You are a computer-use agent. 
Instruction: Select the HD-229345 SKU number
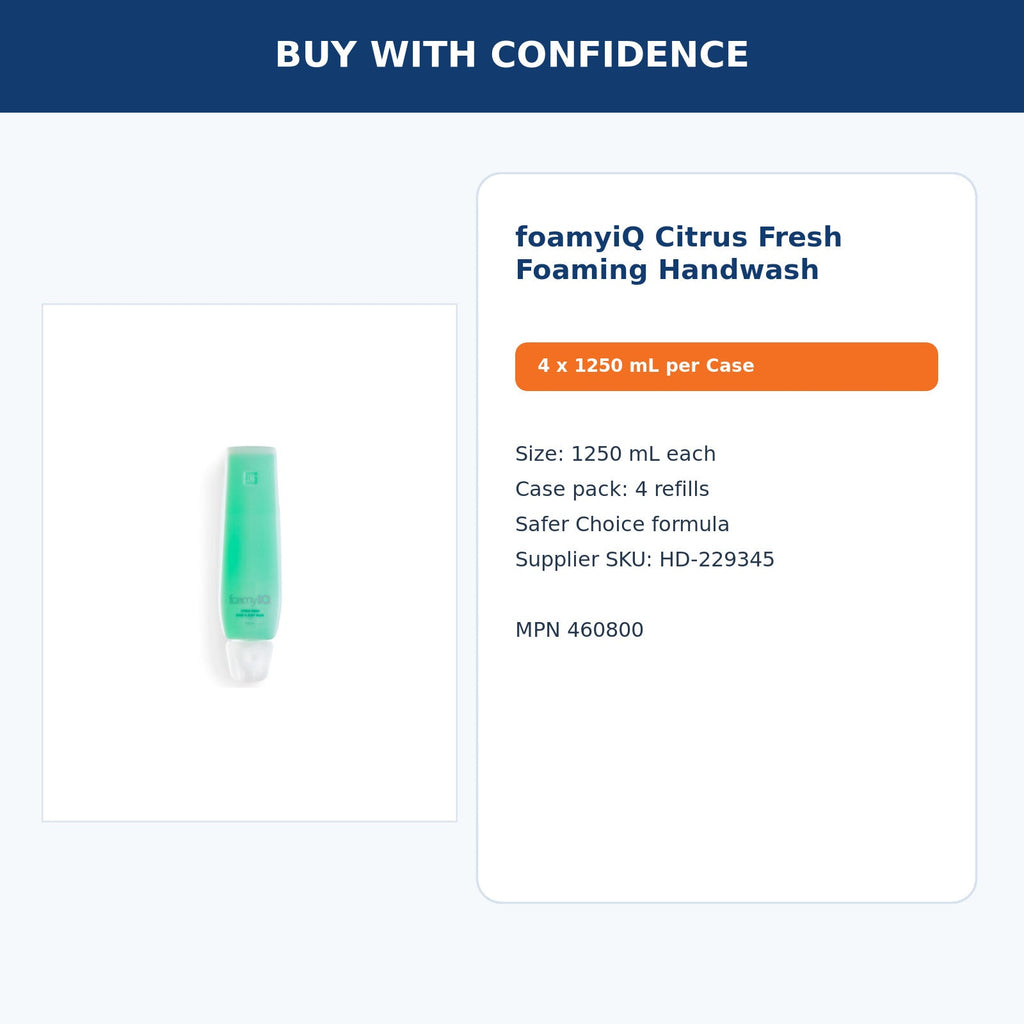click(716, 560)
